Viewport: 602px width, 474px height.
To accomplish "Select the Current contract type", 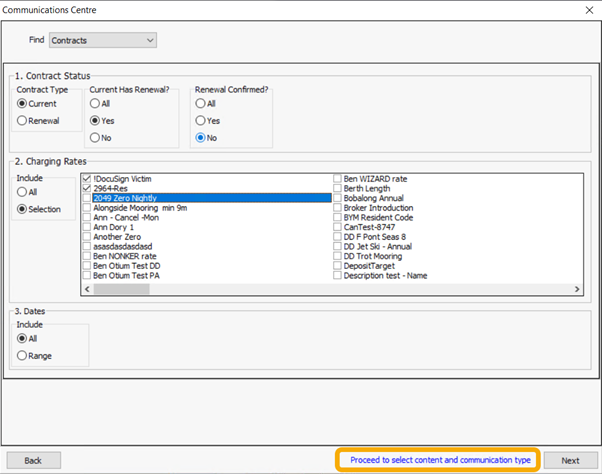I will pos(23,103).
